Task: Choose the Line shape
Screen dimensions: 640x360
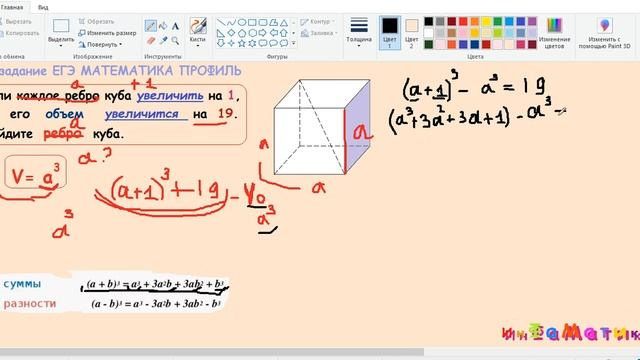Action: point(221,22)
